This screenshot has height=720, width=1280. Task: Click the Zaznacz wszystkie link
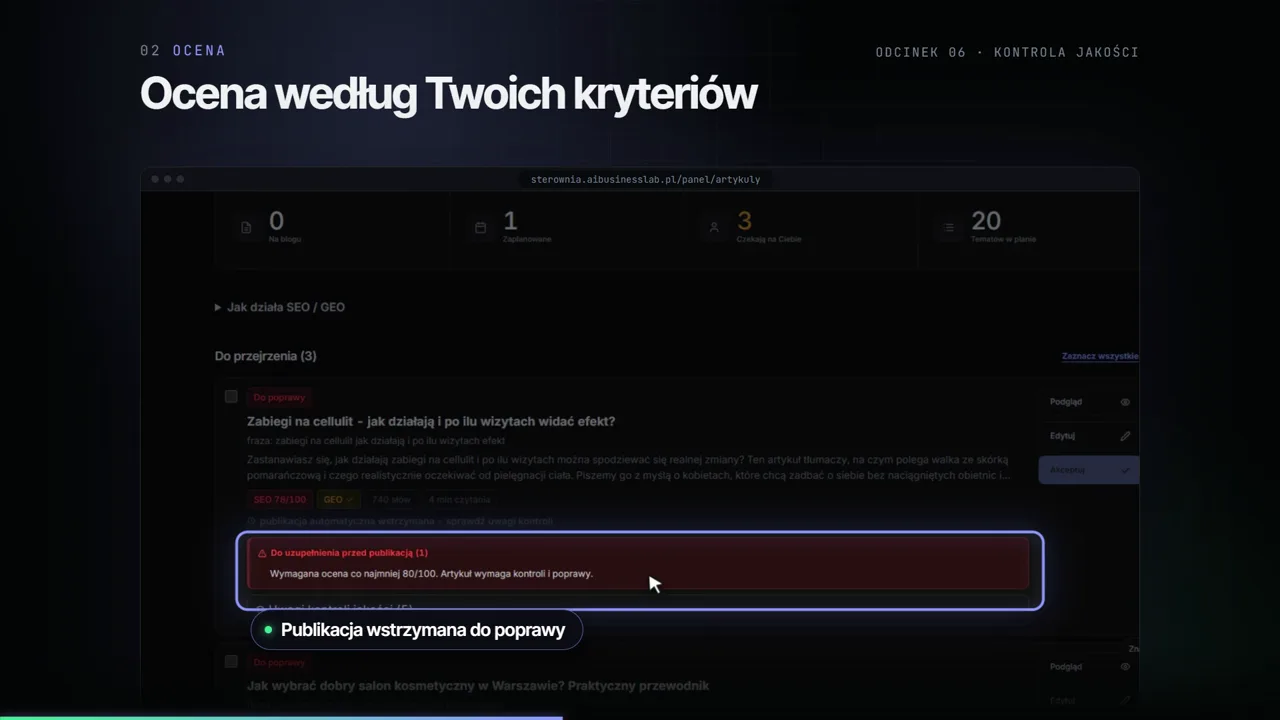(1100, 356)
